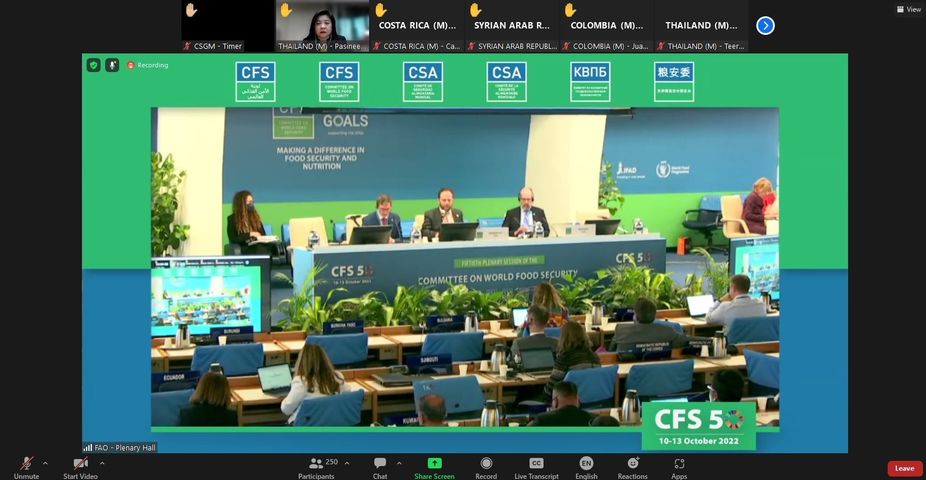Open the Chat panel
Screen dimensions: 926x480
pos(380,468)
